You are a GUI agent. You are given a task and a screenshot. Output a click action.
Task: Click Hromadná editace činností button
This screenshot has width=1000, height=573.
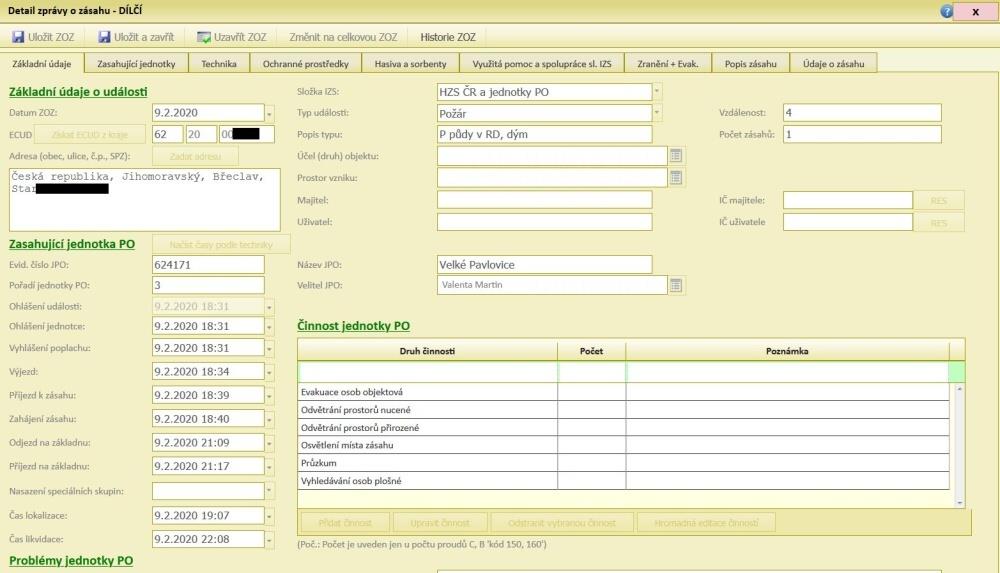pyautogui.click(x=706, y=523)
